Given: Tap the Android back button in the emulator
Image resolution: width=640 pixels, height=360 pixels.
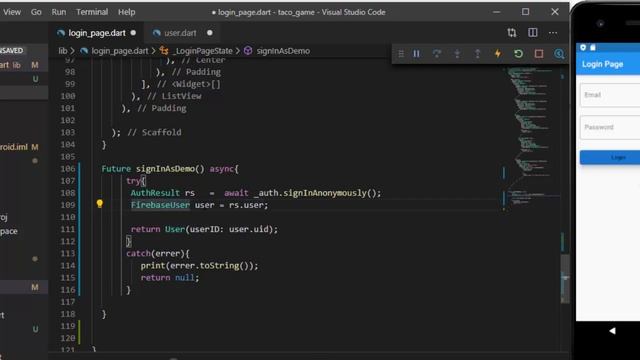Looking at the screenshot, I should point(612,331).
